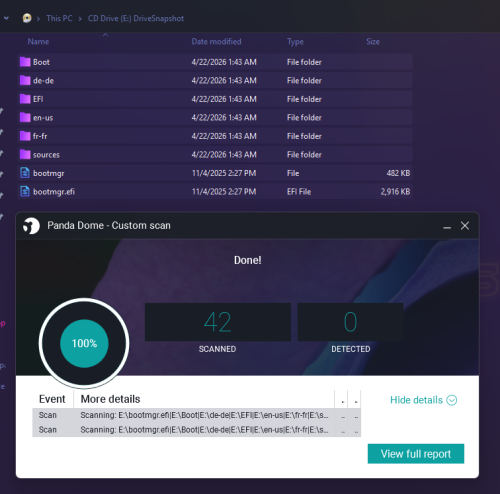Open the View full report button
Image resolution: width=500 pixels, height=494 pixels.
[416, 454]
